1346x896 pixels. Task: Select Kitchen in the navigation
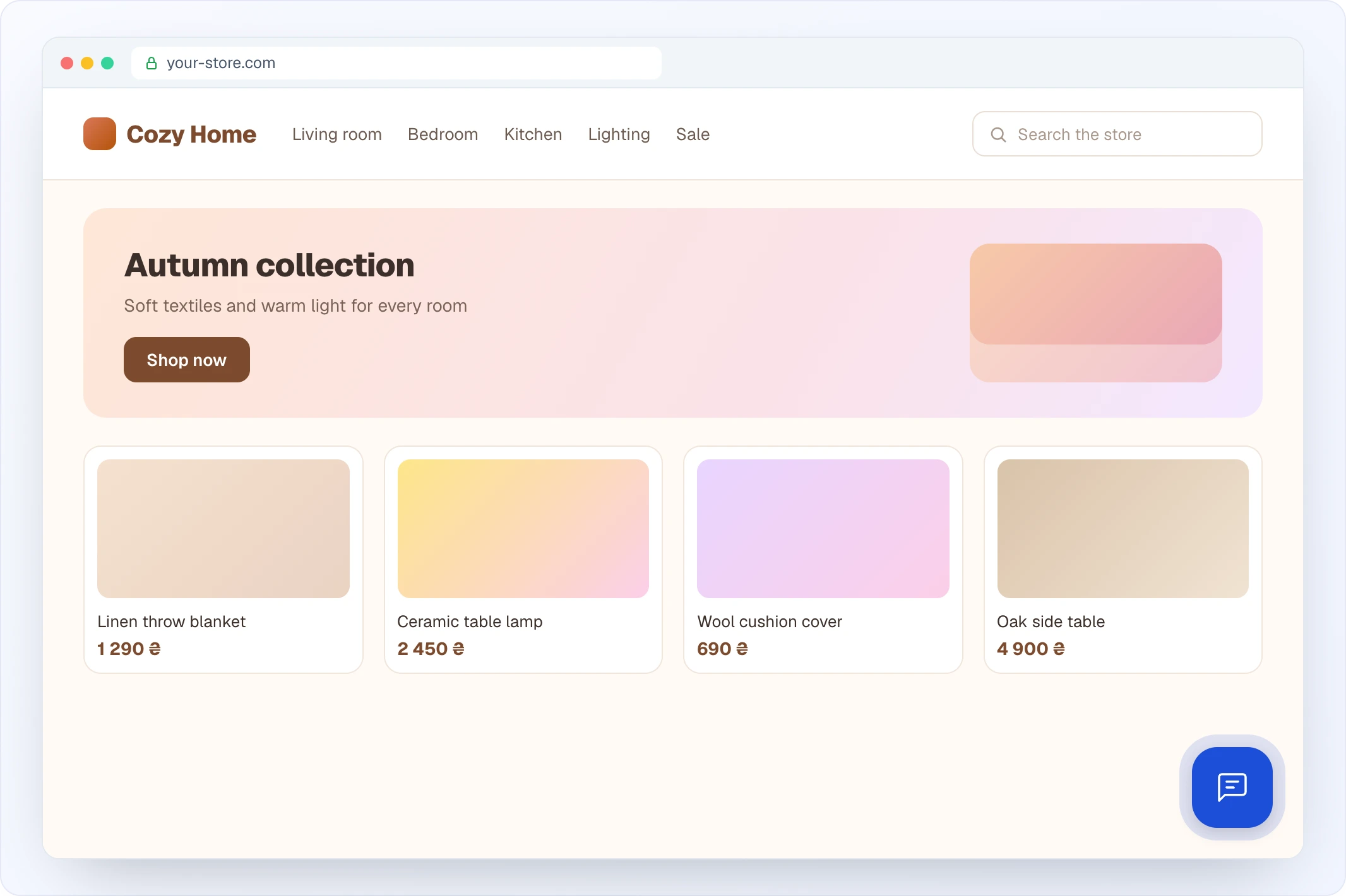[x=533, y=134]
